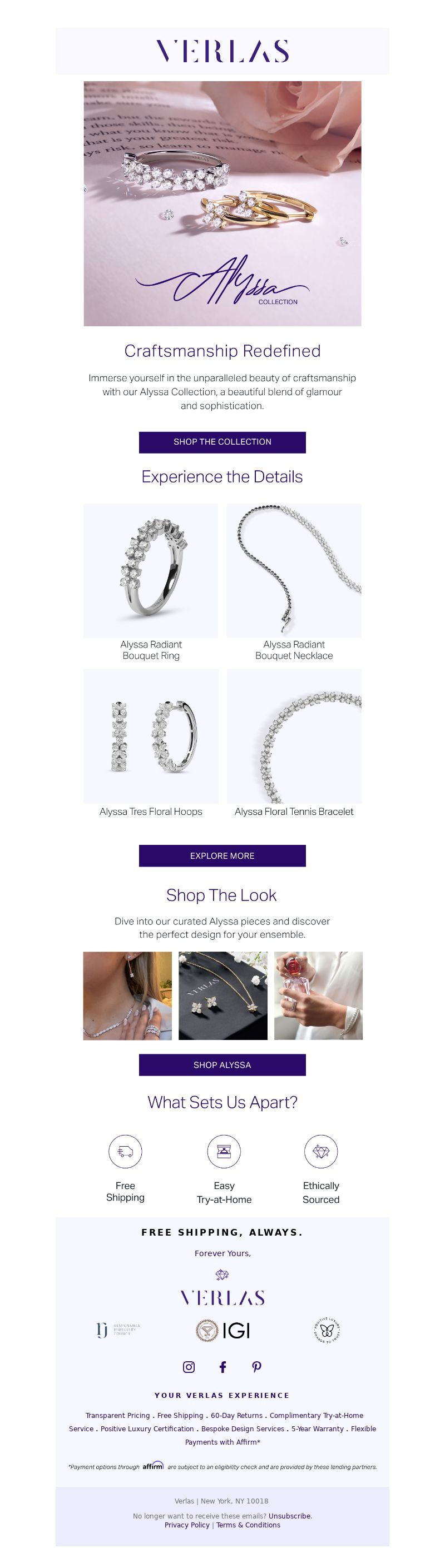Viewport: 445px width, 1568px height.
Task: Click the Shop Alyssa button
Action: (222, 1065)
